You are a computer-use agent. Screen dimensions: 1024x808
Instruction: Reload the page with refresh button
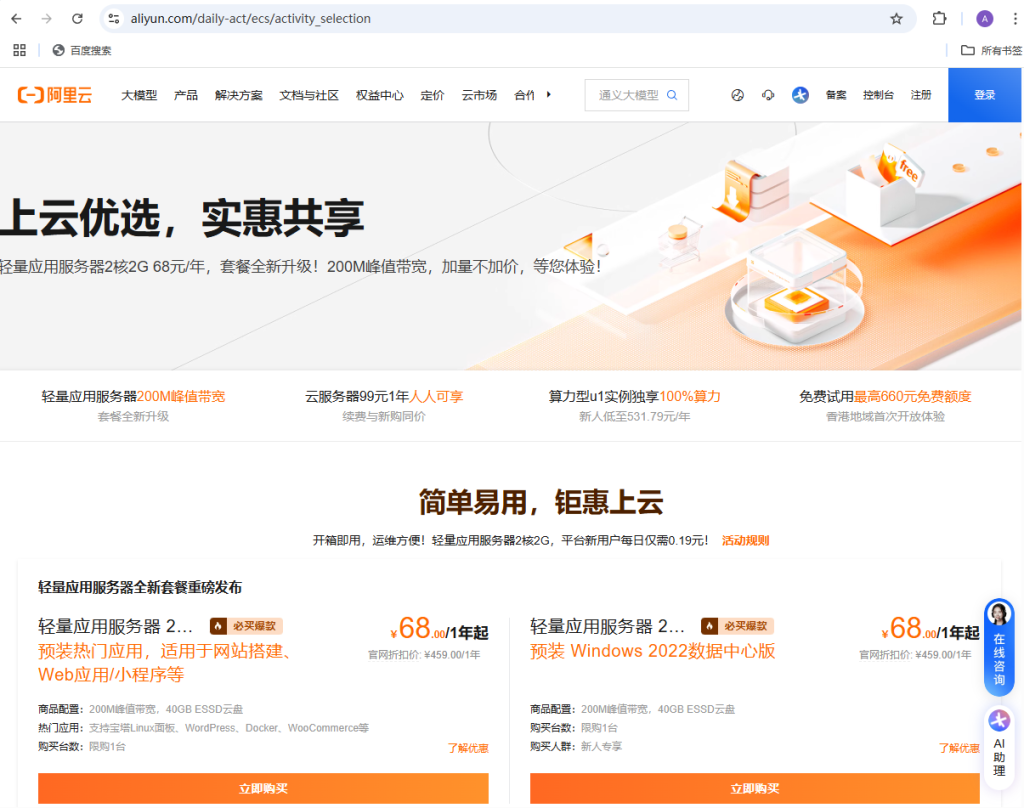click(x=78, y=19)
